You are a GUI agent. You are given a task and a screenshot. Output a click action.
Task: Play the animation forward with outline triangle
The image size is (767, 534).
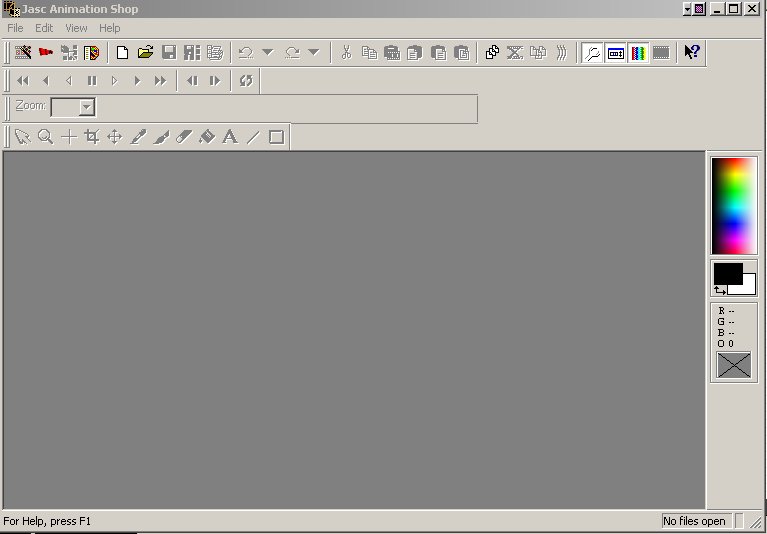[114, 81]
